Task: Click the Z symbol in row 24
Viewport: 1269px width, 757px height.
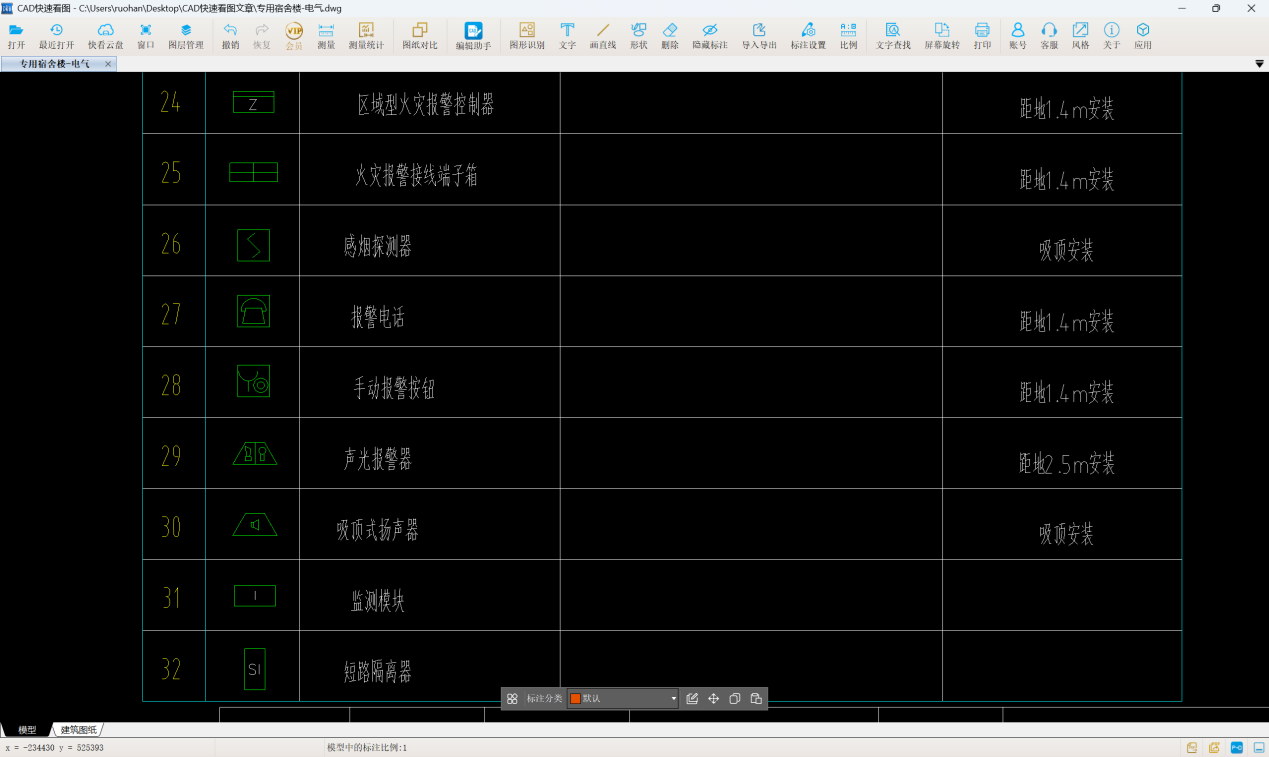Action: click(x=253, y=102)
